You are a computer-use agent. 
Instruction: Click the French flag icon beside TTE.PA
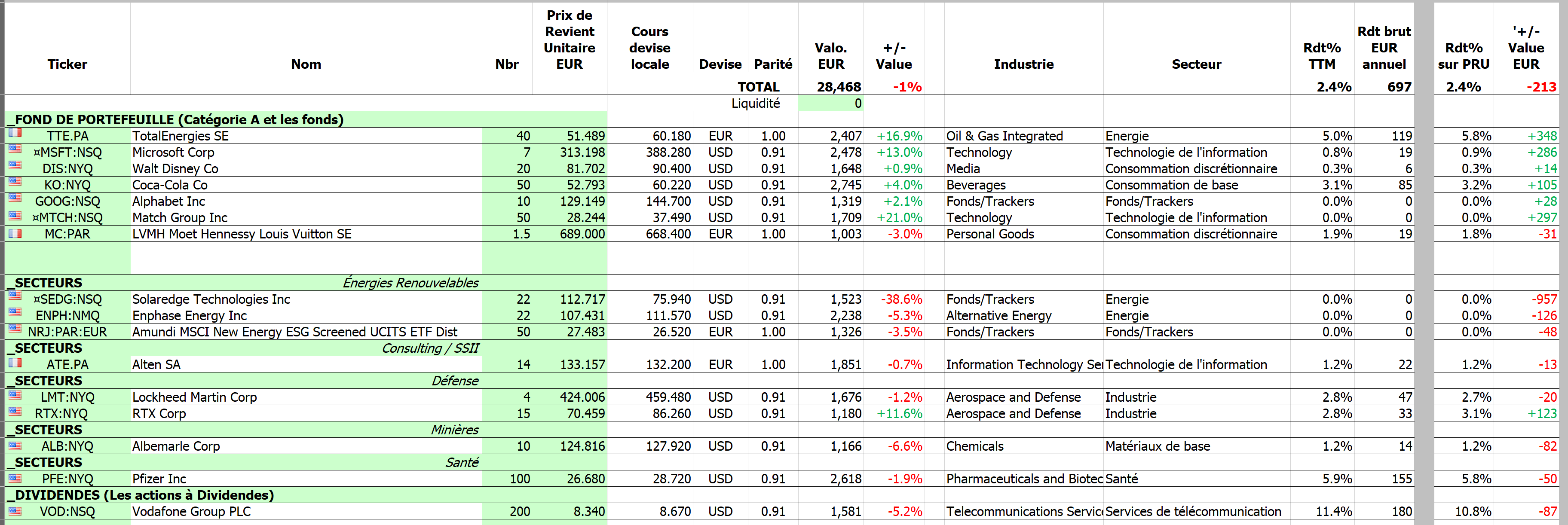point(15,132)
